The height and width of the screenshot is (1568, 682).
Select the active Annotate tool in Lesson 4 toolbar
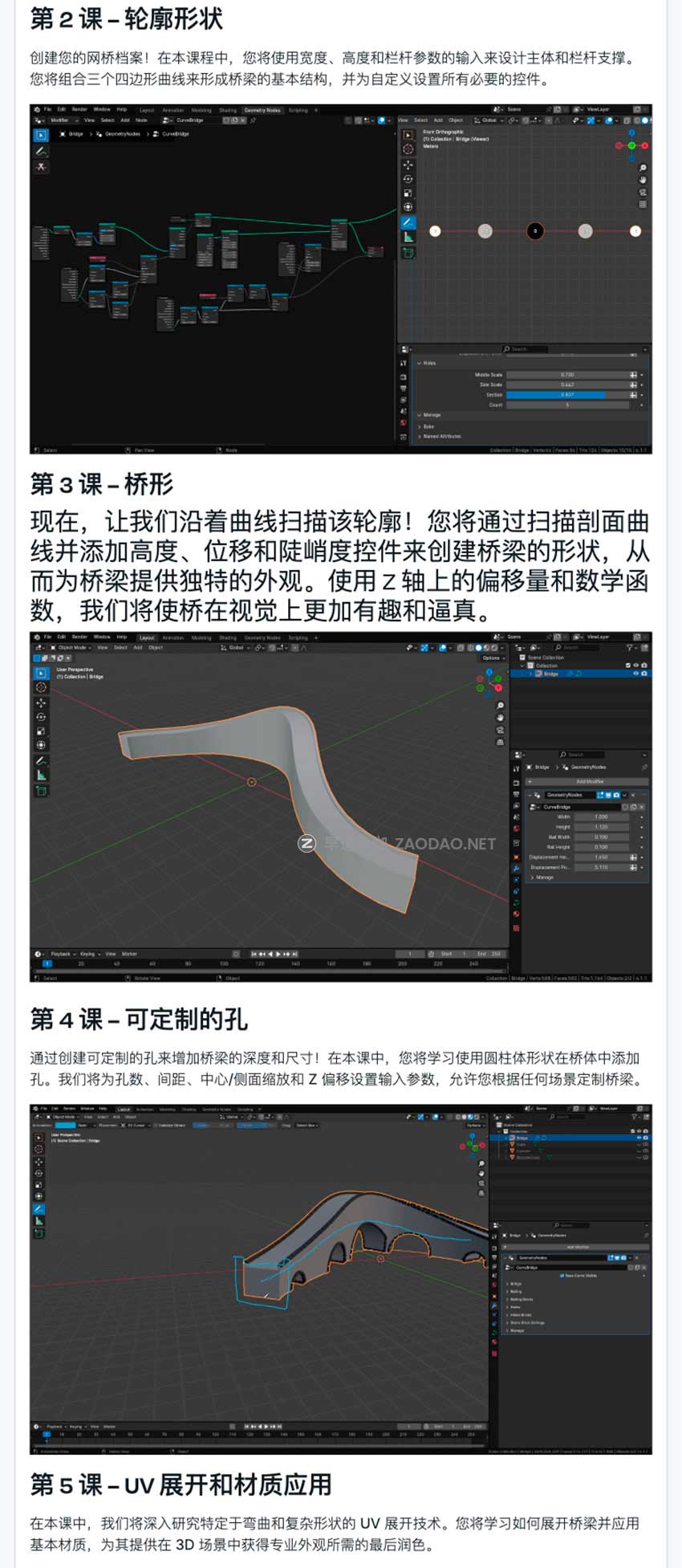click(x=39, y=1208)
